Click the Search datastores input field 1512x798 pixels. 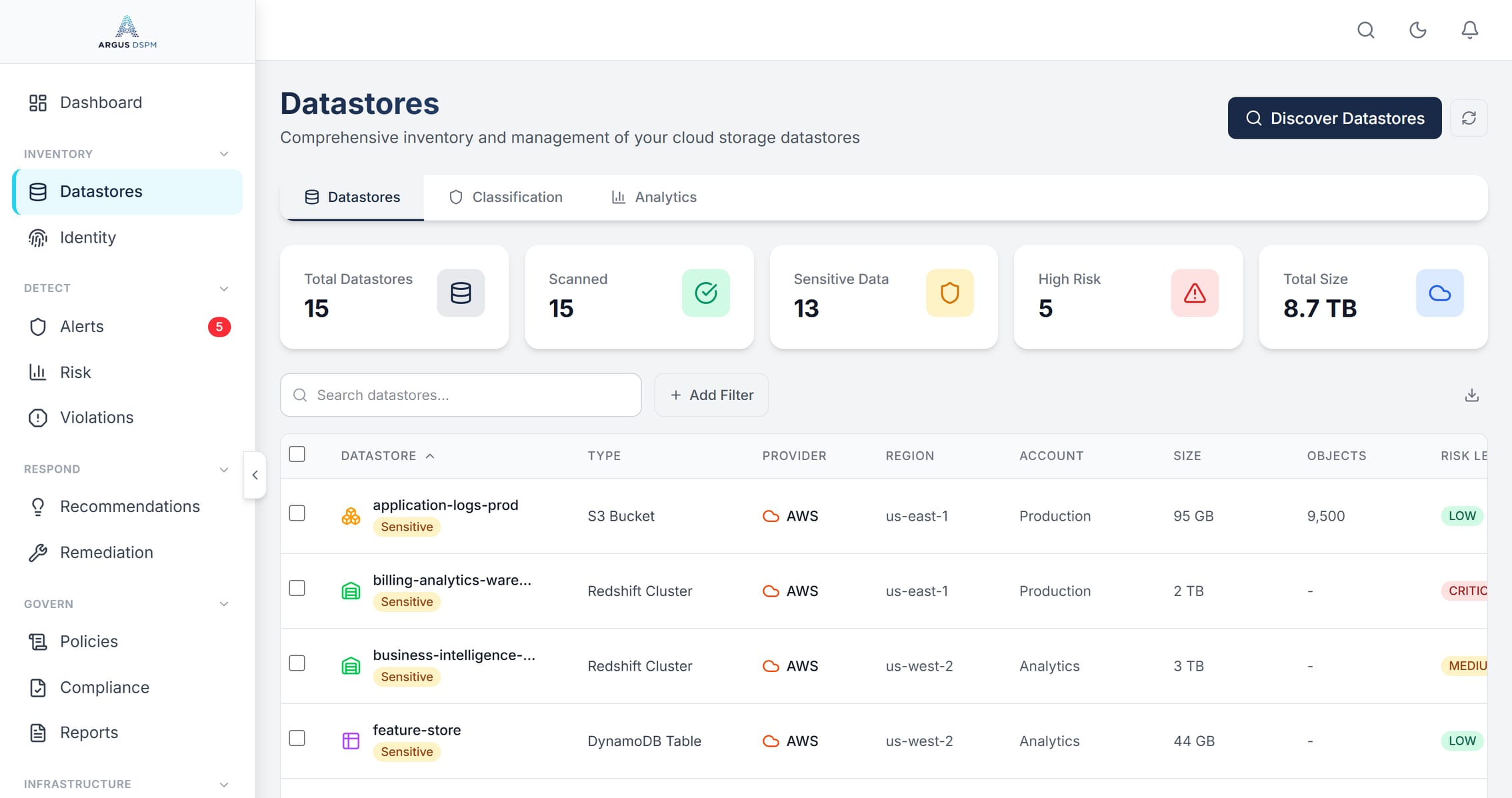(x=461, y=395)
